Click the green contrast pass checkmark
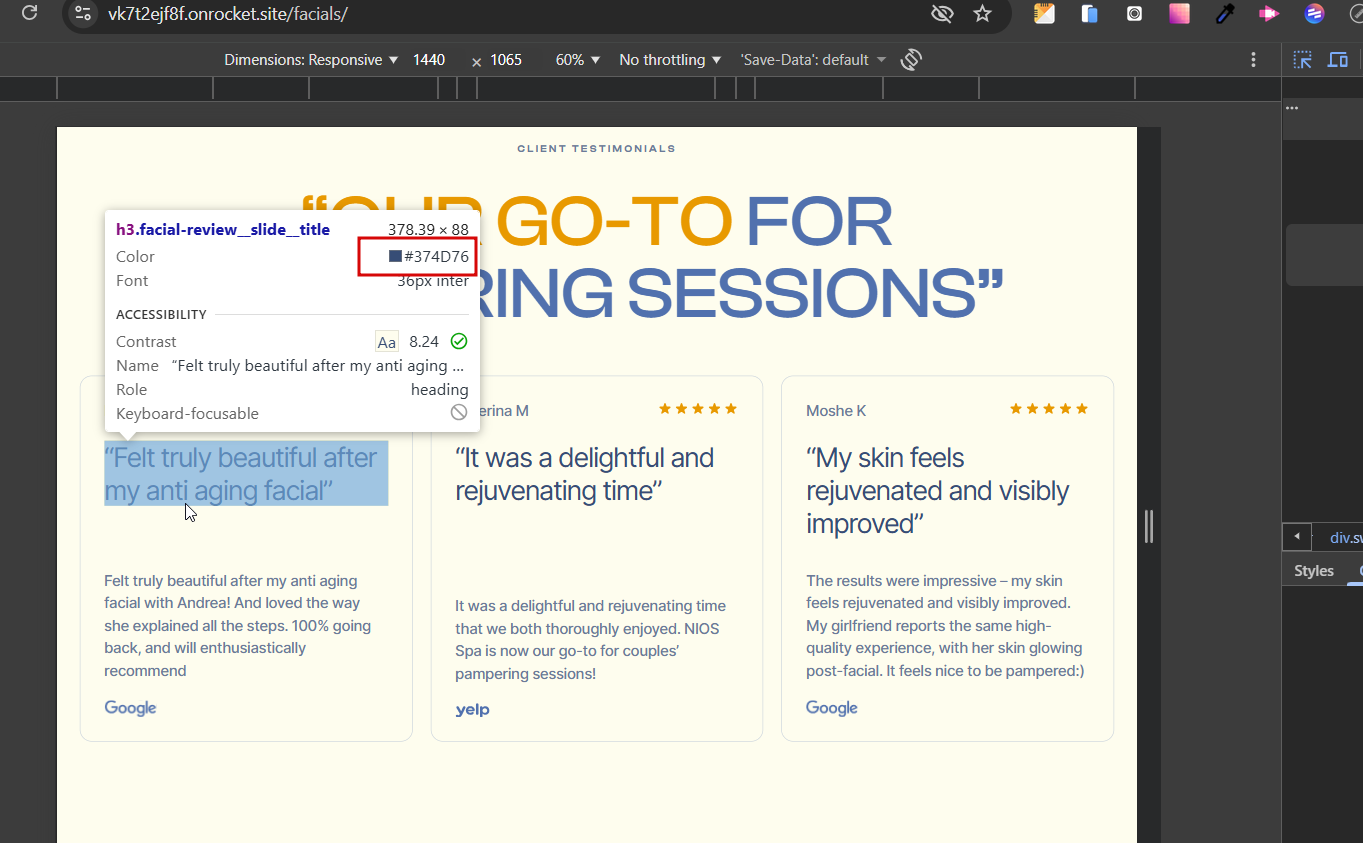1363x843 pixels. pos(459,341)
